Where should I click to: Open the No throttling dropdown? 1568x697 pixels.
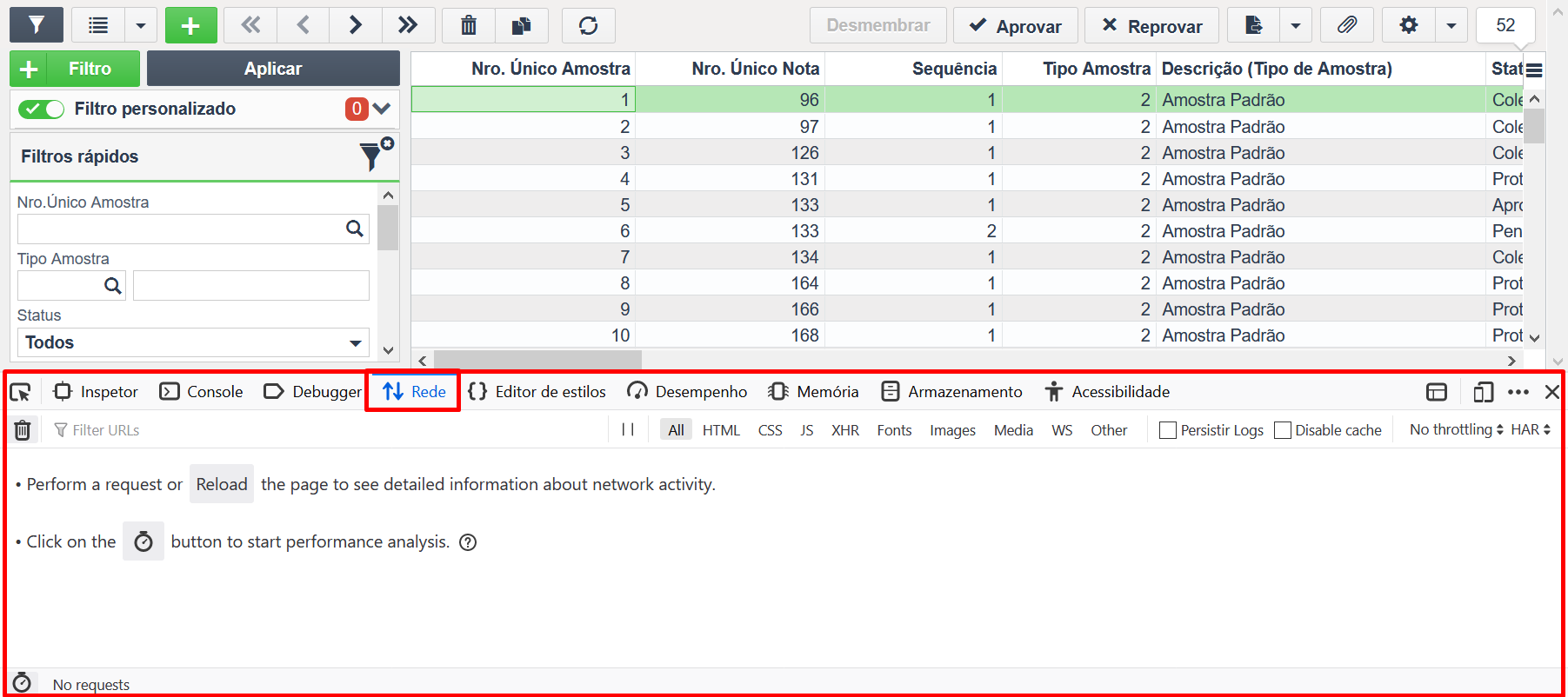1457,429
